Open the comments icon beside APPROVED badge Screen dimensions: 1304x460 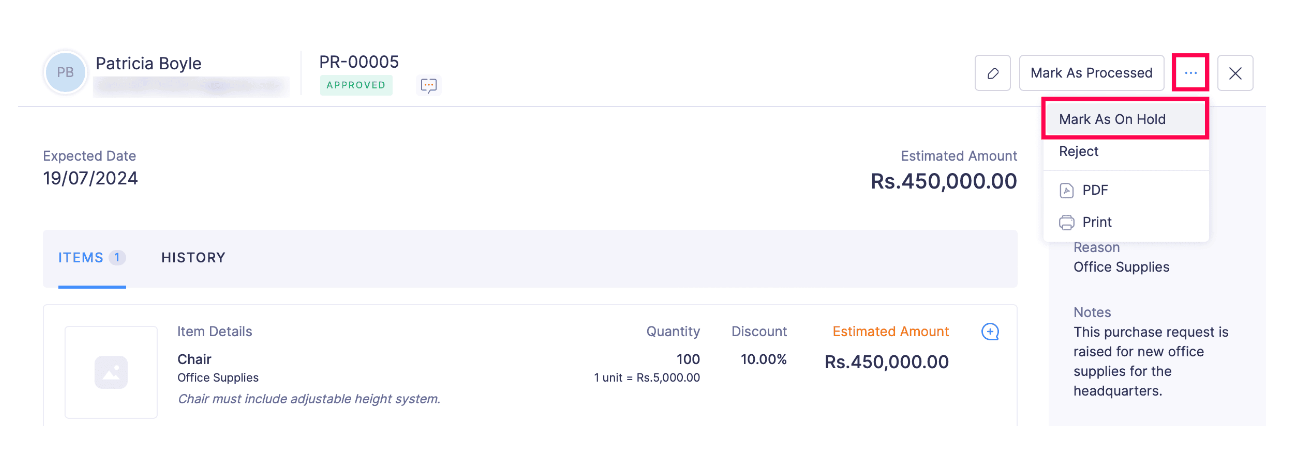click(429, 86)
